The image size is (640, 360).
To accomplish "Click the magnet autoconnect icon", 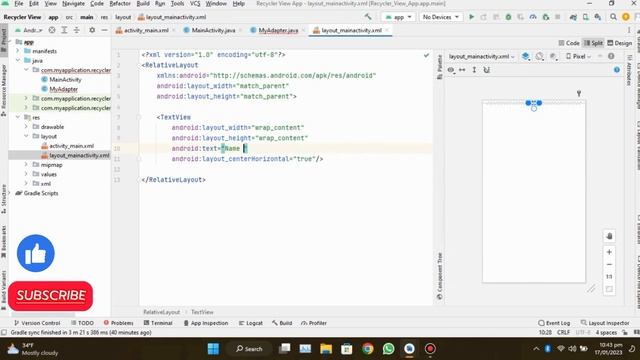I will pyautogui.click(x=487, y=70).
